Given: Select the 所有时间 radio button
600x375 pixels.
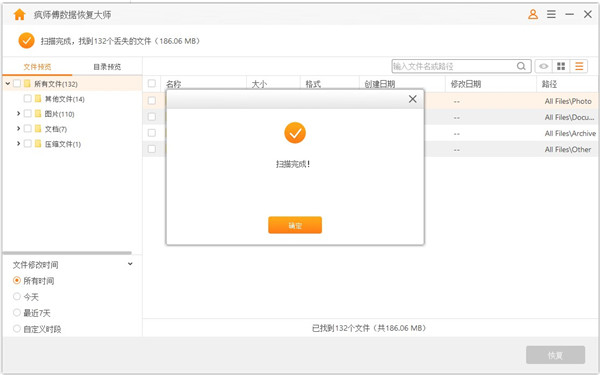Looking at the screenshot, I should [17, 280].
